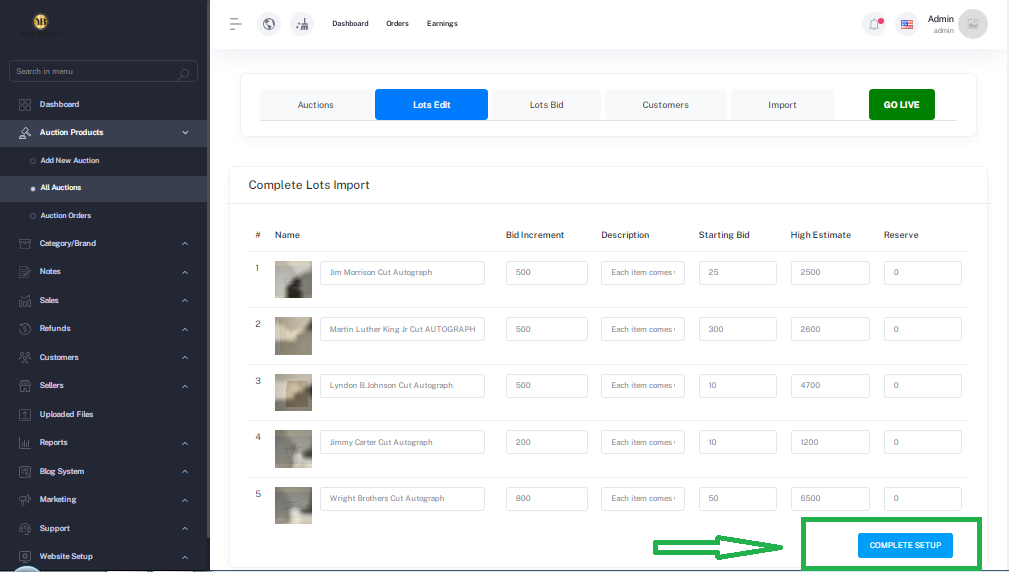
Task: Expand the Sales menu chevron
Action: point(185,300)
